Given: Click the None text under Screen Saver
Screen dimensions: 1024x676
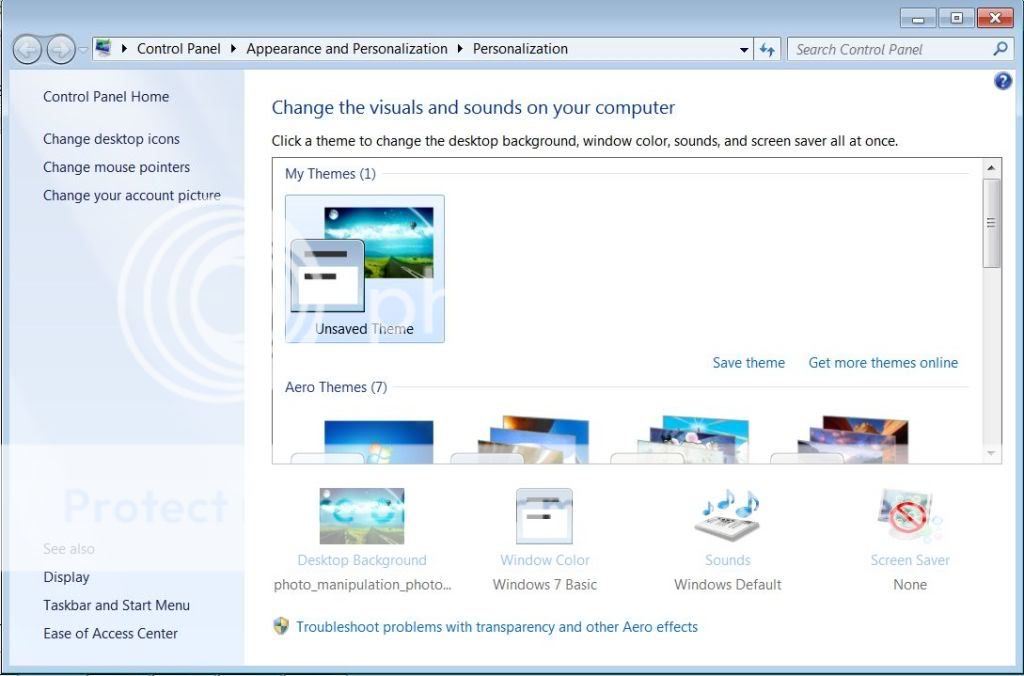Looking at the screenshot, I should 910,585.
